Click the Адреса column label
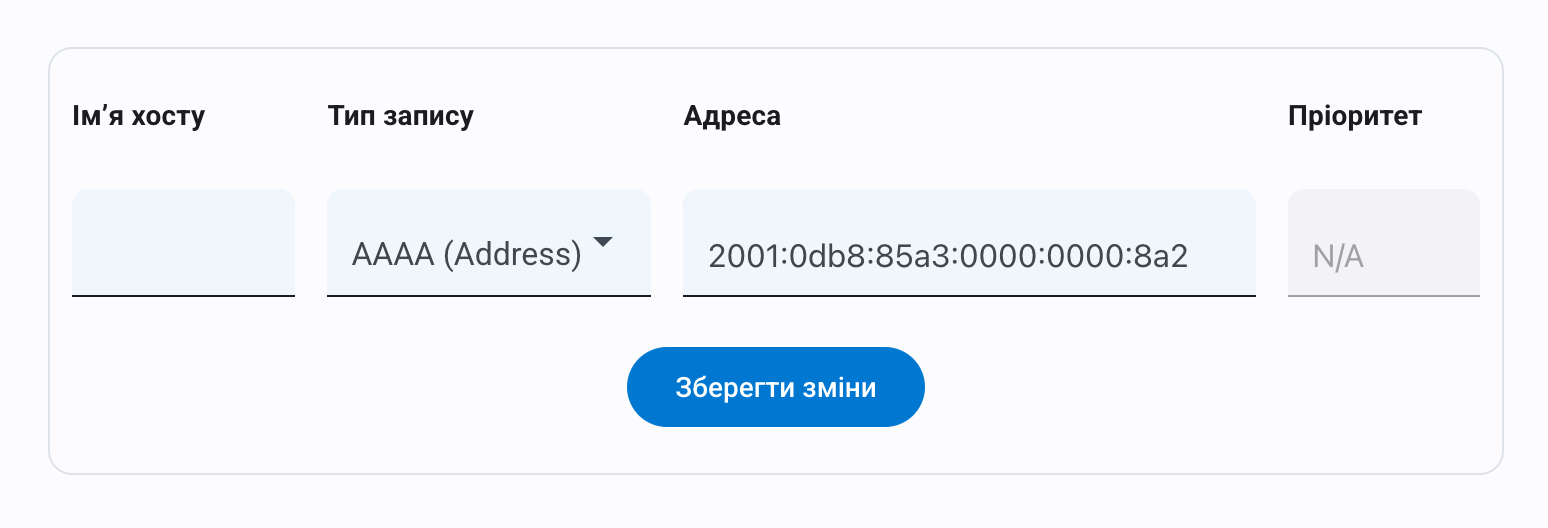This screenshot has width=1548, height=528. tap(732, 116)
